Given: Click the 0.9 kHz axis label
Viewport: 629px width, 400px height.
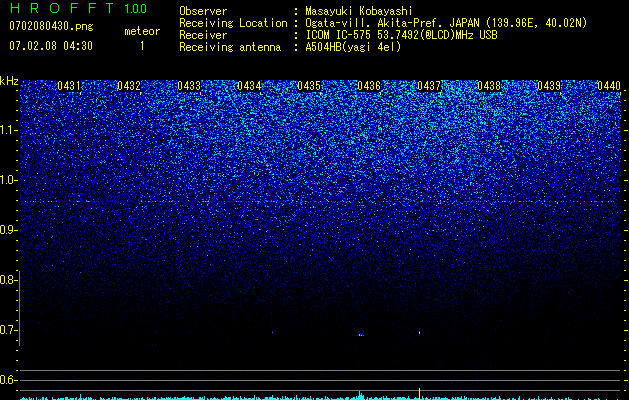Looking at the screenshot, I should (8, 230).
